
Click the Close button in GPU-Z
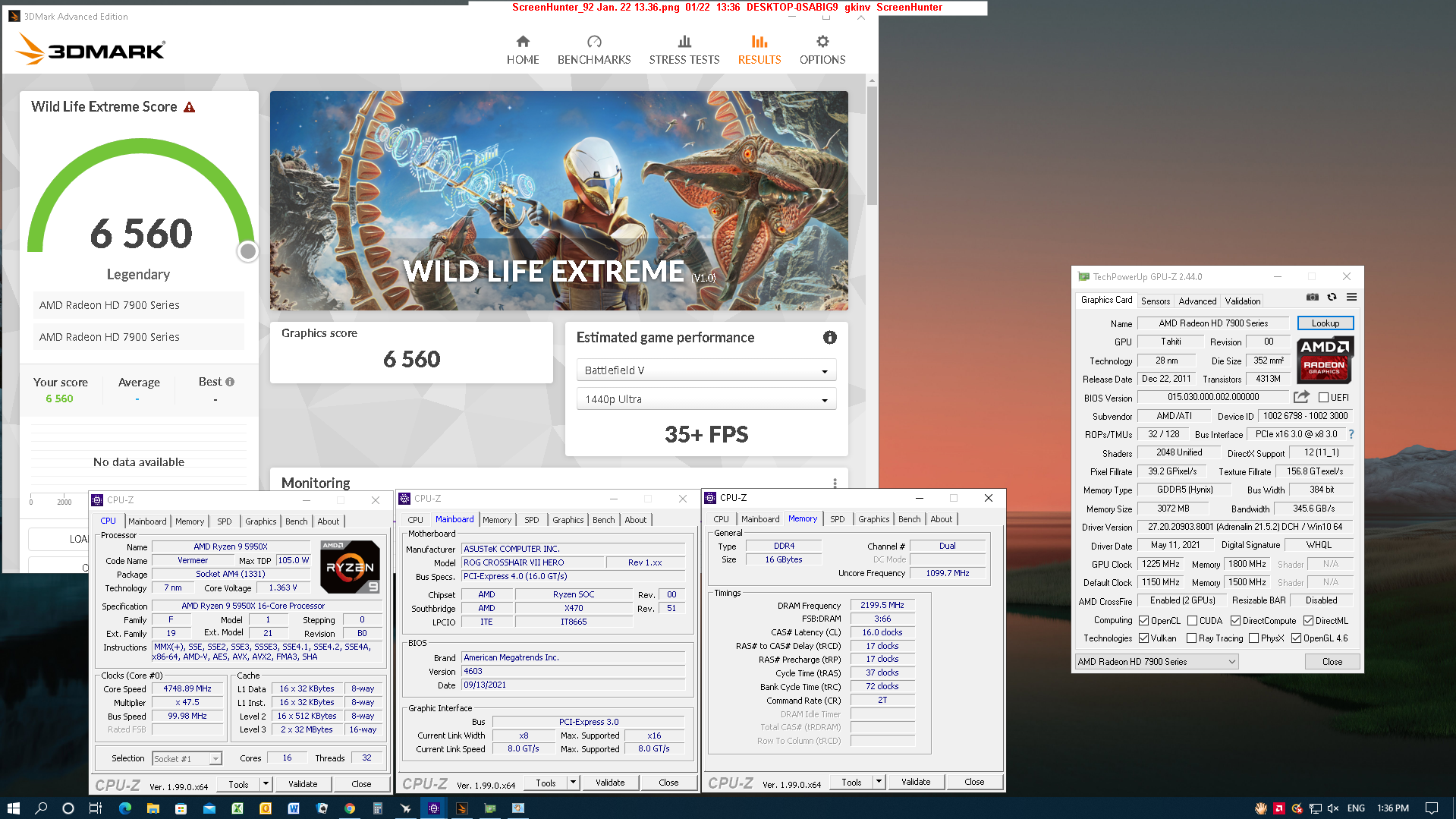pyautogui.click(x=1332, y=662)
